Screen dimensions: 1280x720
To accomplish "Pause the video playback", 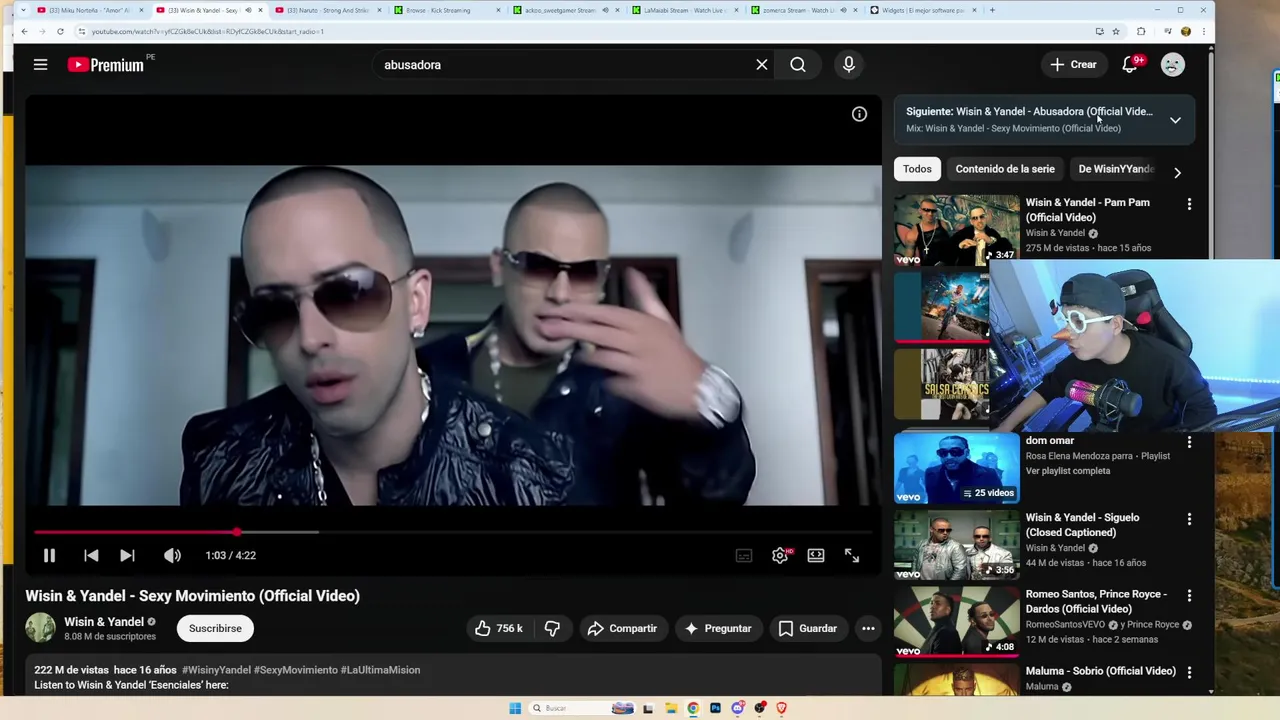I will click(49, 556).
